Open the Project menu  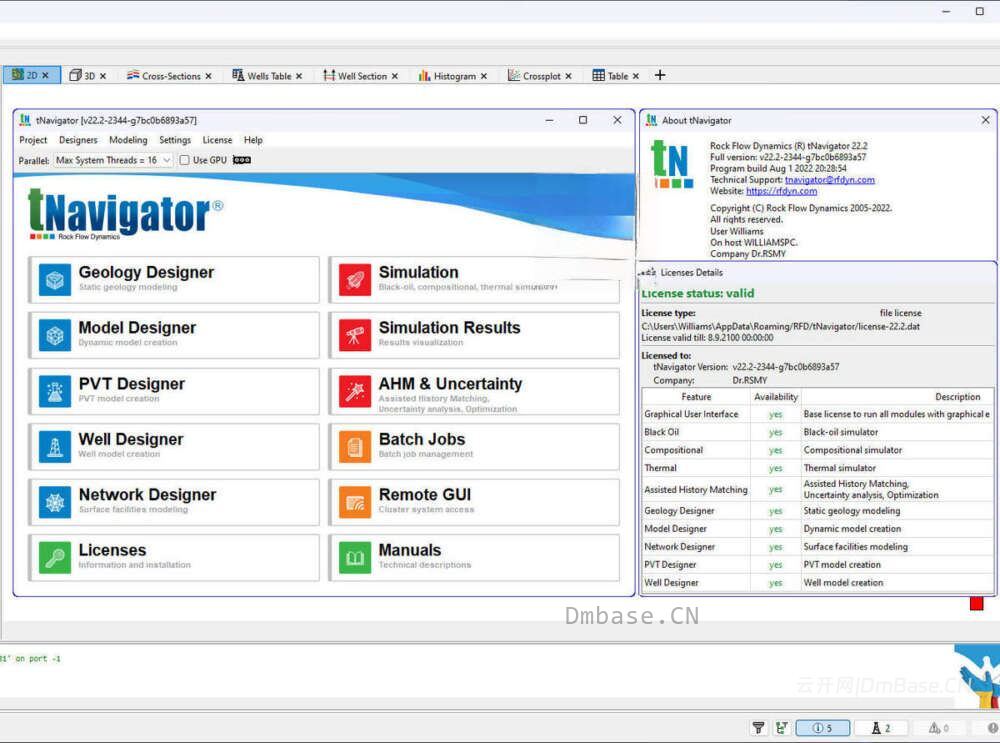pos(33,140)
